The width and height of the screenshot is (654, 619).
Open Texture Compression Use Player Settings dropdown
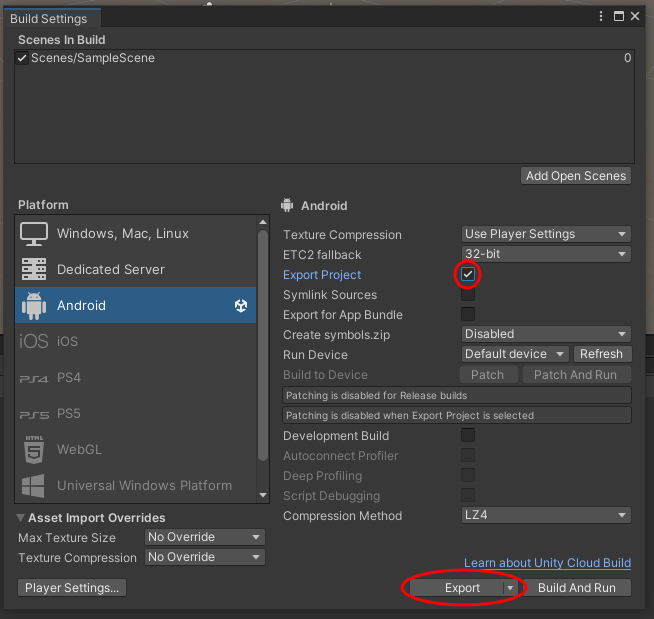click(546, 234)
